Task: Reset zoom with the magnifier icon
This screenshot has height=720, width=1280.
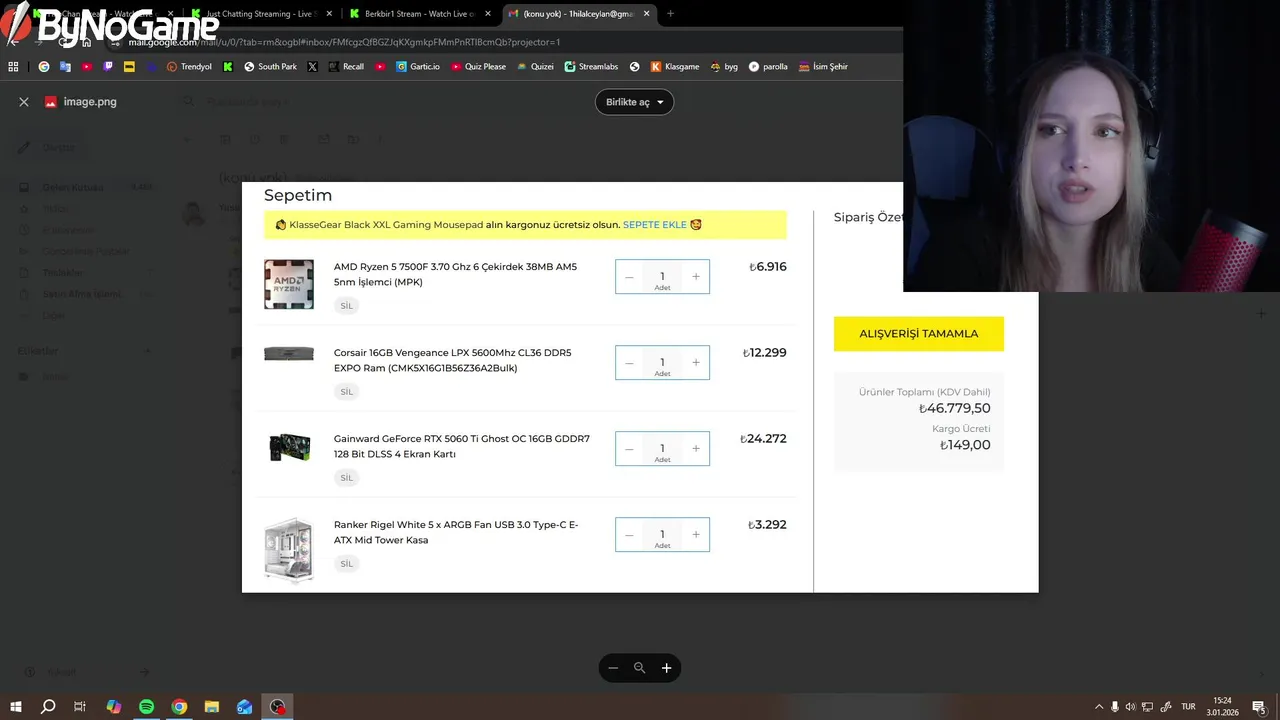Action: point(640,668)
